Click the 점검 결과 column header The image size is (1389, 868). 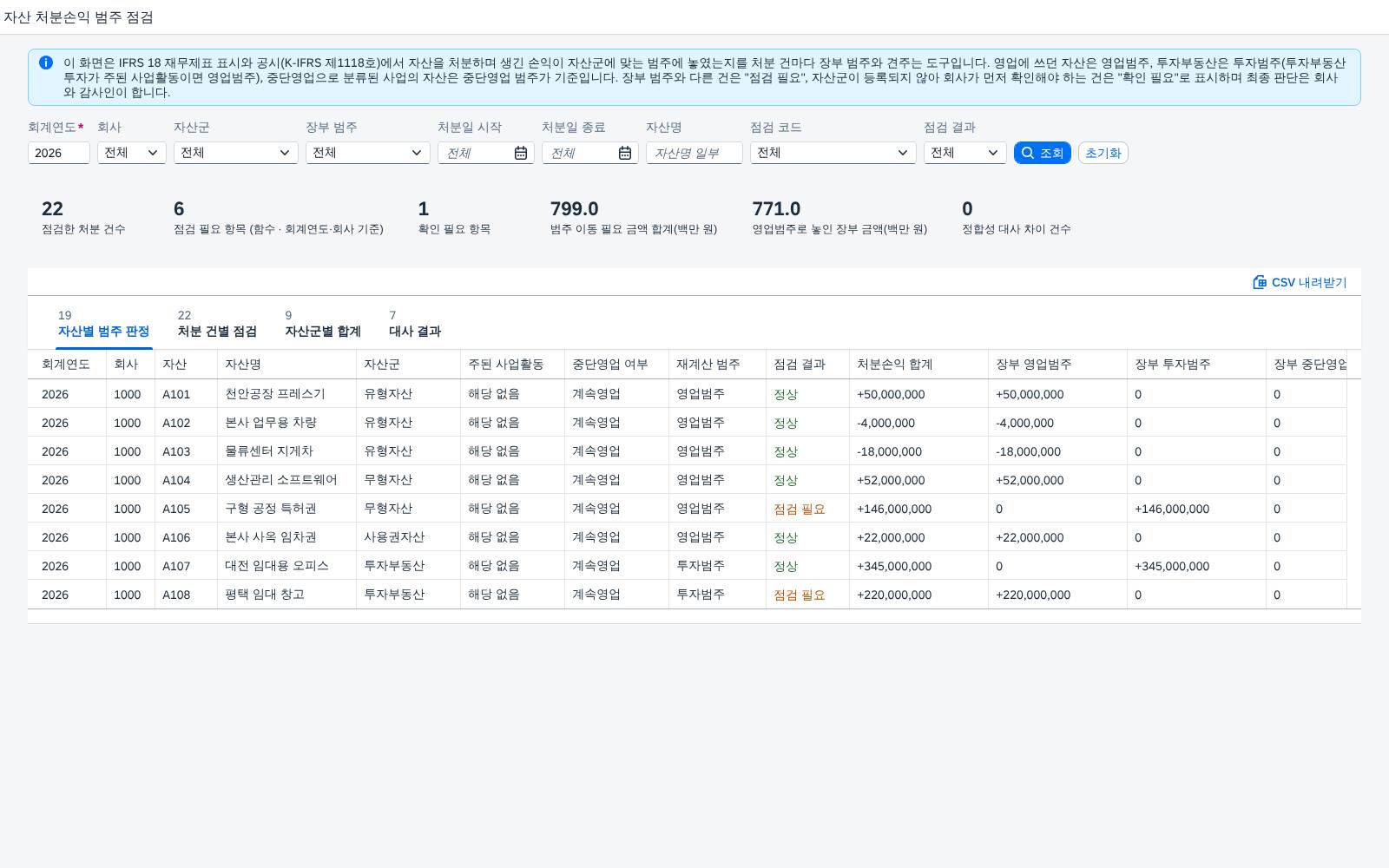pos(807,365)
